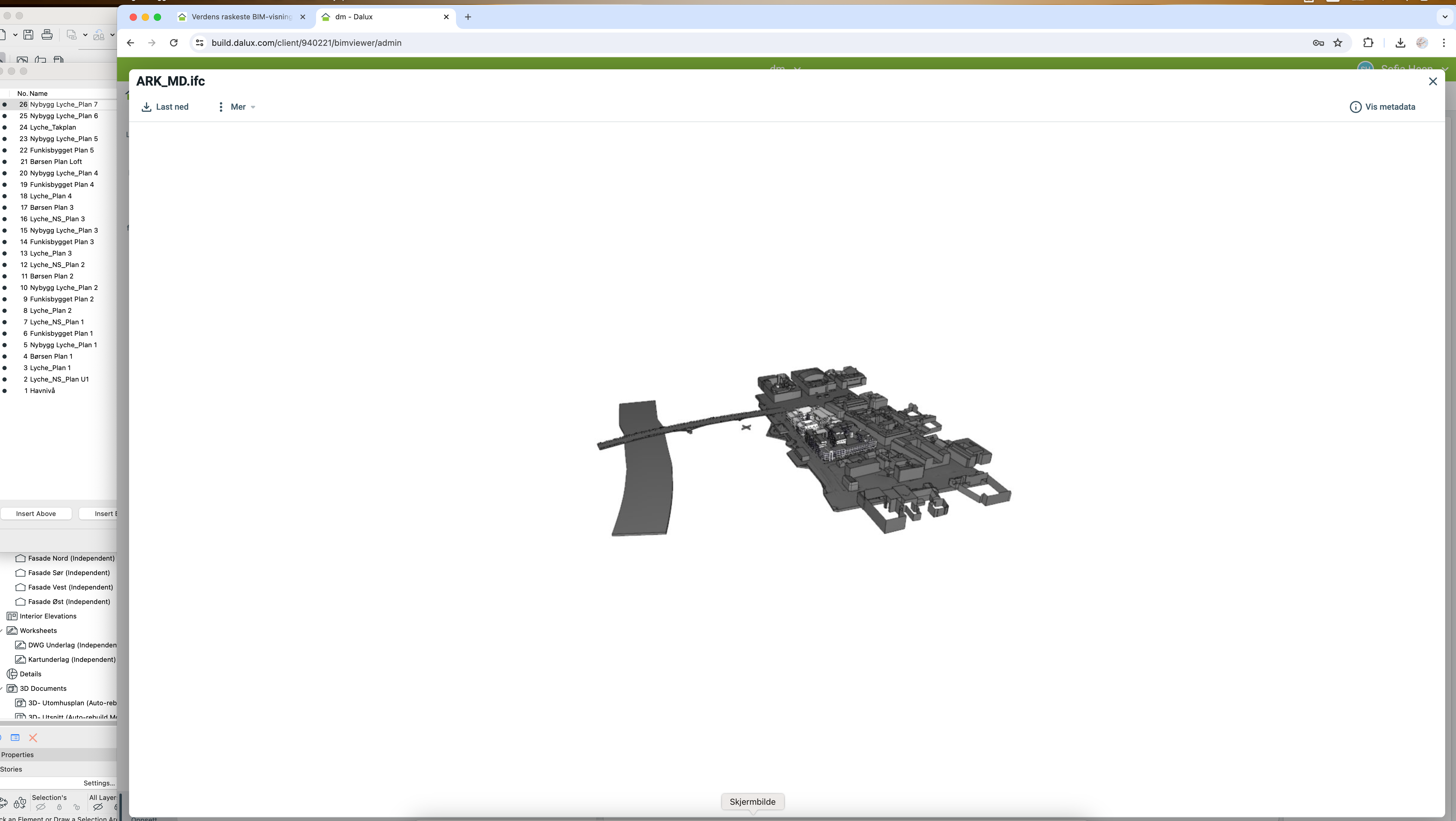The image size is (1456, 821).
Task: Open the Mer dropdown menu
Action: coord(238,107)
